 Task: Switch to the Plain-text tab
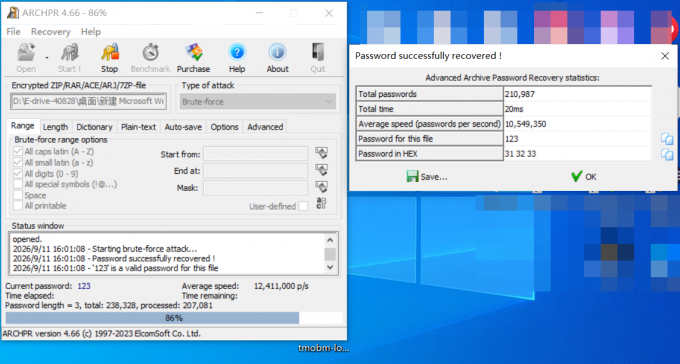138,127
